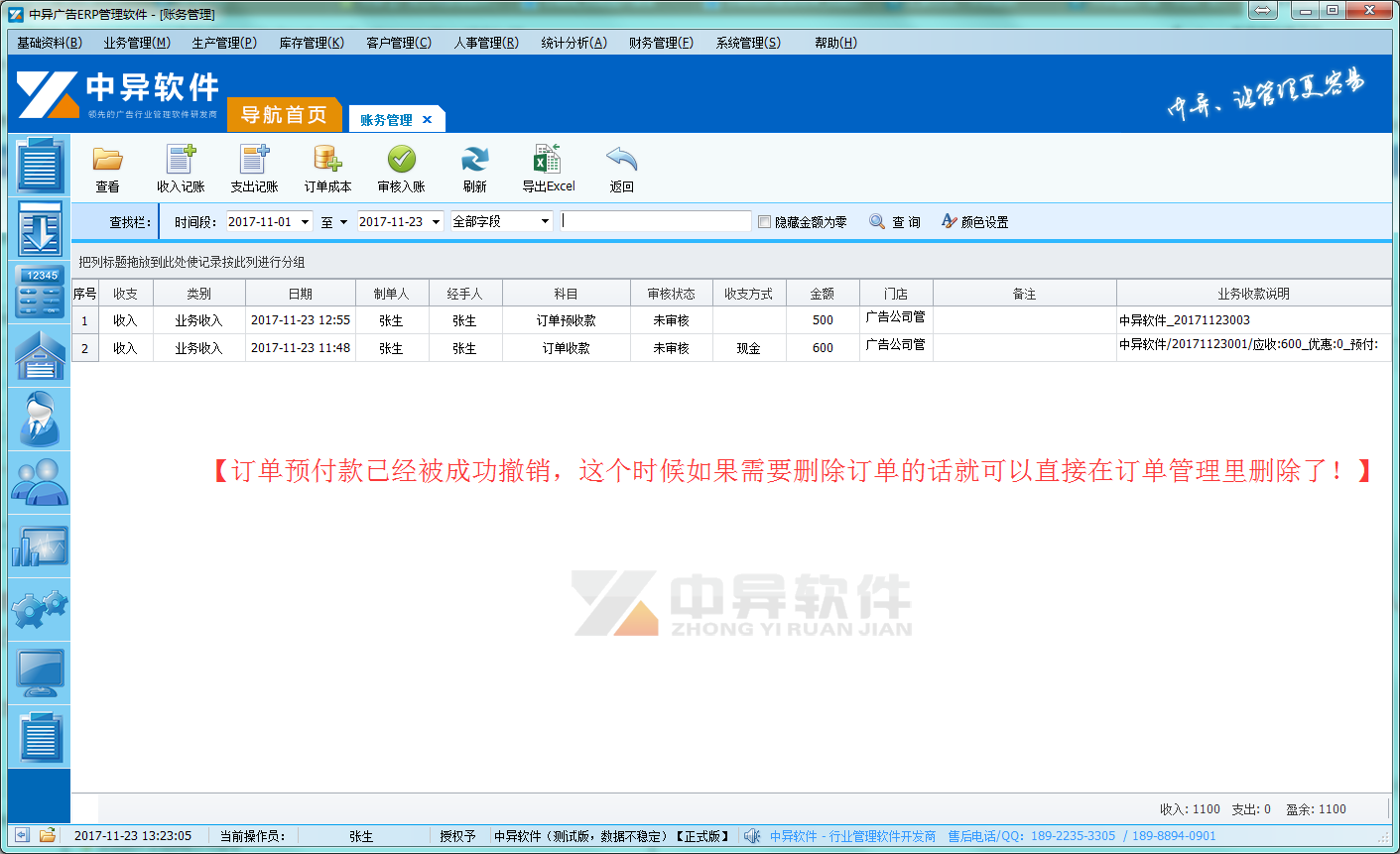Click the 支出记账 toolbar icon

(x=254, y=160)
